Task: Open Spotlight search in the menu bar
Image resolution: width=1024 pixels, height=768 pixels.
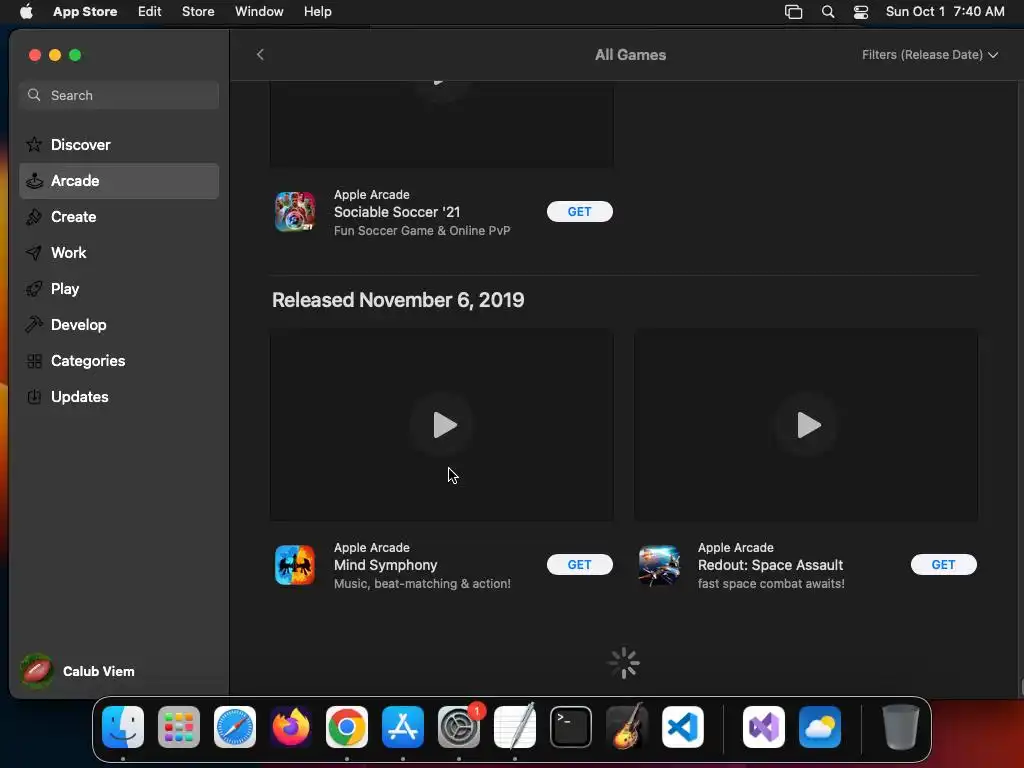Action: [x=827, y=12]
